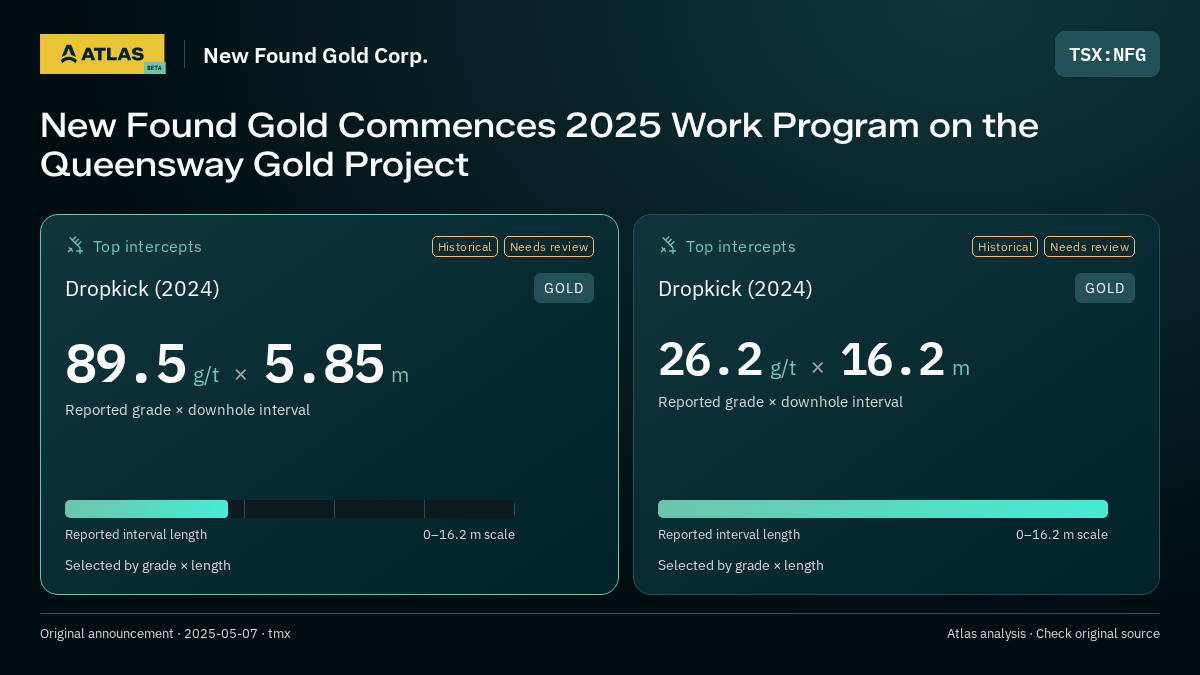Viewport: 1200px width, 675px height.
Task: Click the fully filled interval bar for 16.2 m
Action: tap(883, 509)
